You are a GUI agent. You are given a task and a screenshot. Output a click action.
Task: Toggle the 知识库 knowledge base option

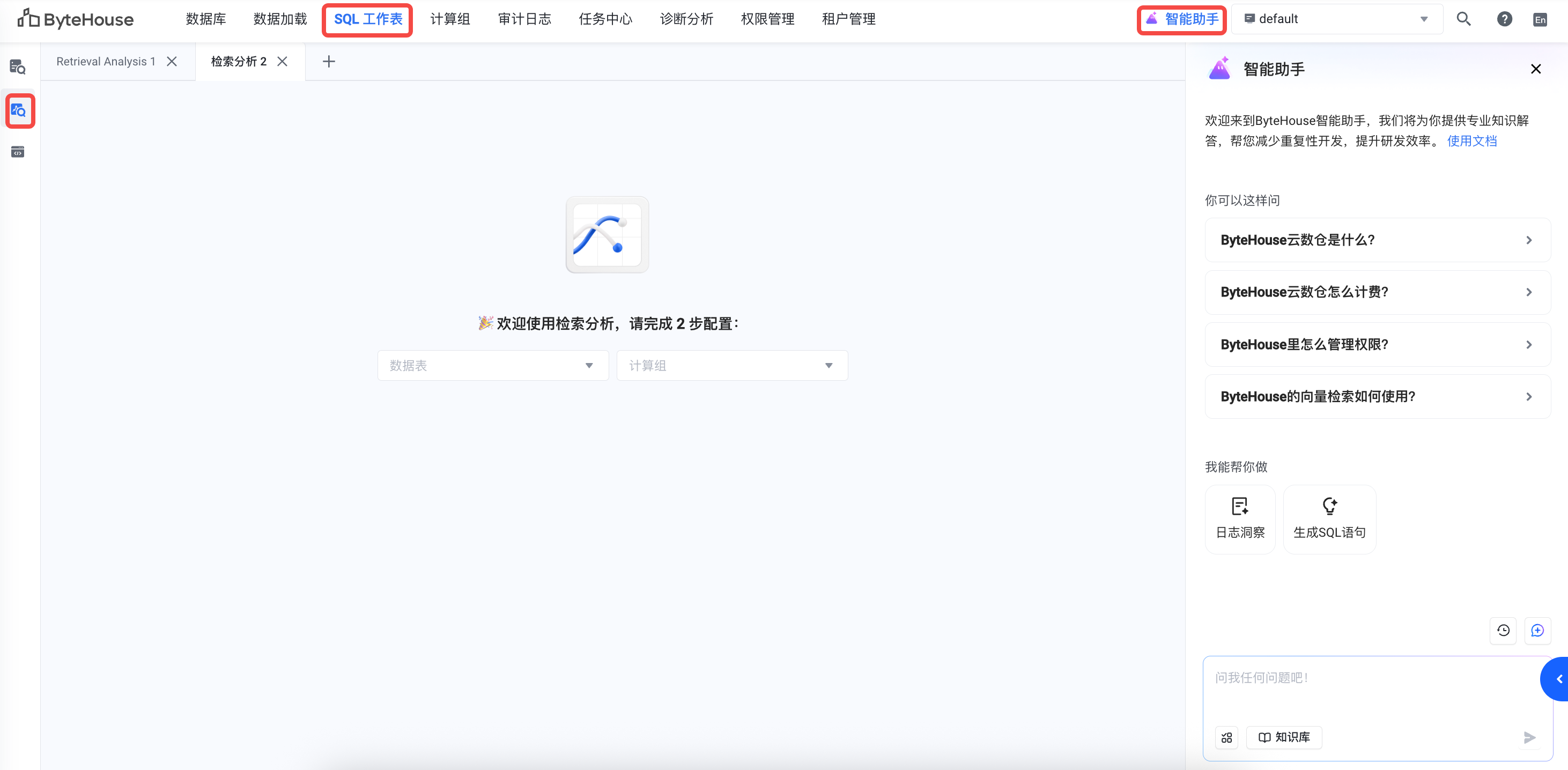coord(1284,737)
